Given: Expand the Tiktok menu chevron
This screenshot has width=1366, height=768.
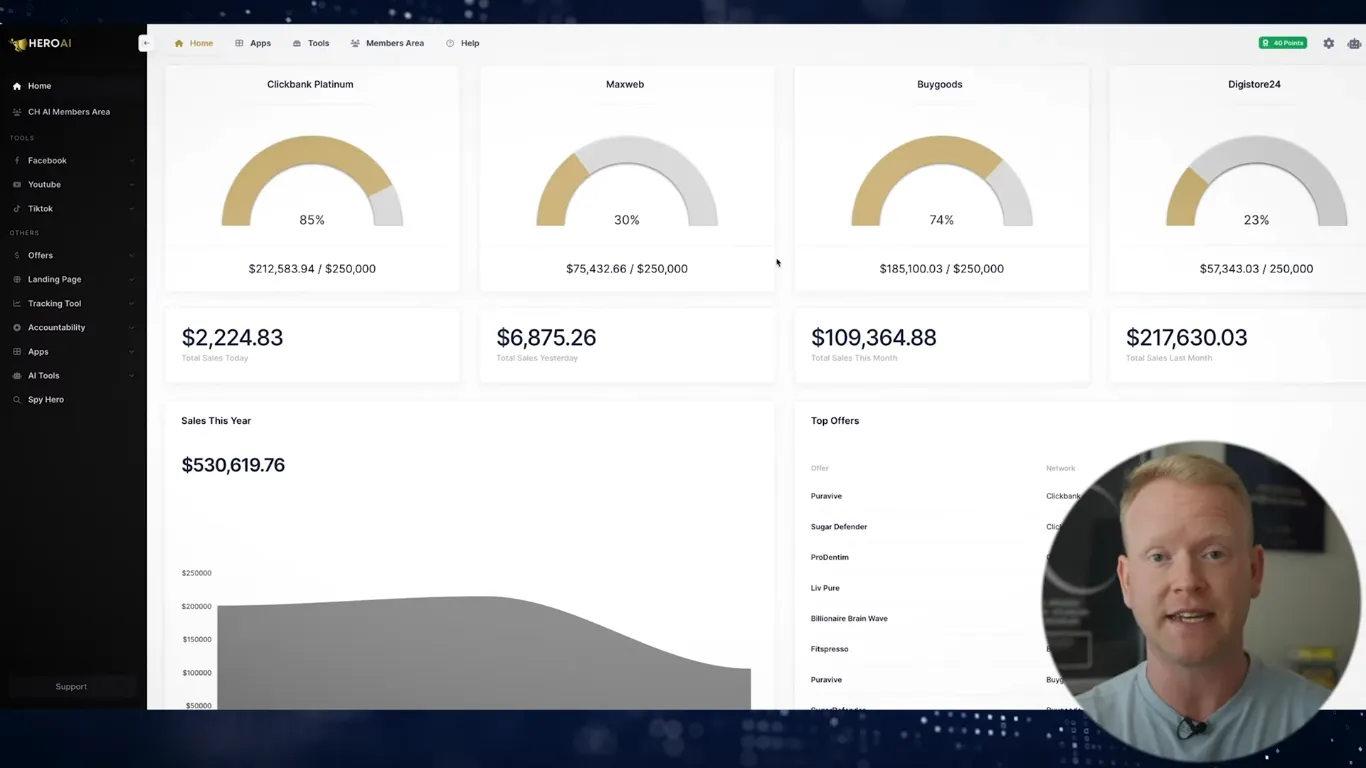Looking at the screenshot, I should pyautogui.click(x=132, y=208).
